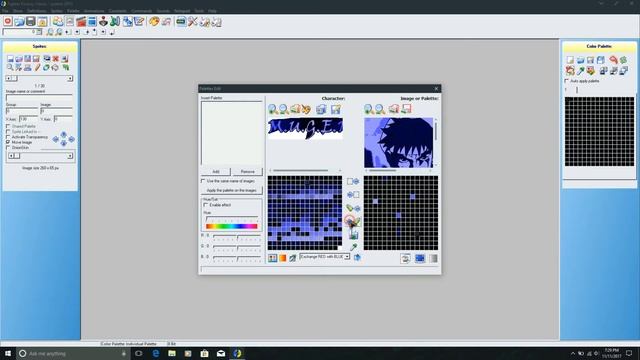This screenshot has width=640, height=360.
Task: Click the down arrow move-image button in Sprites panel
Action: pyautogui.click(x=64, y=144)
